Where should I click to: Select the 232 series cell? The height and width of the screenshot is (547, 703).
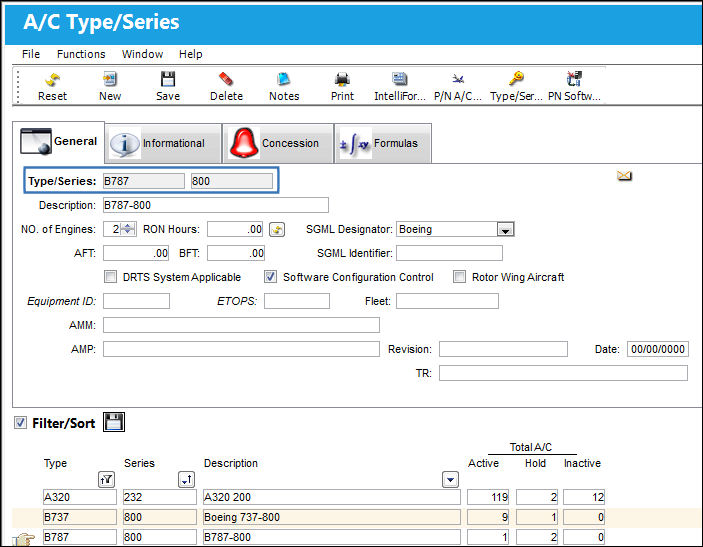[160, 497]
